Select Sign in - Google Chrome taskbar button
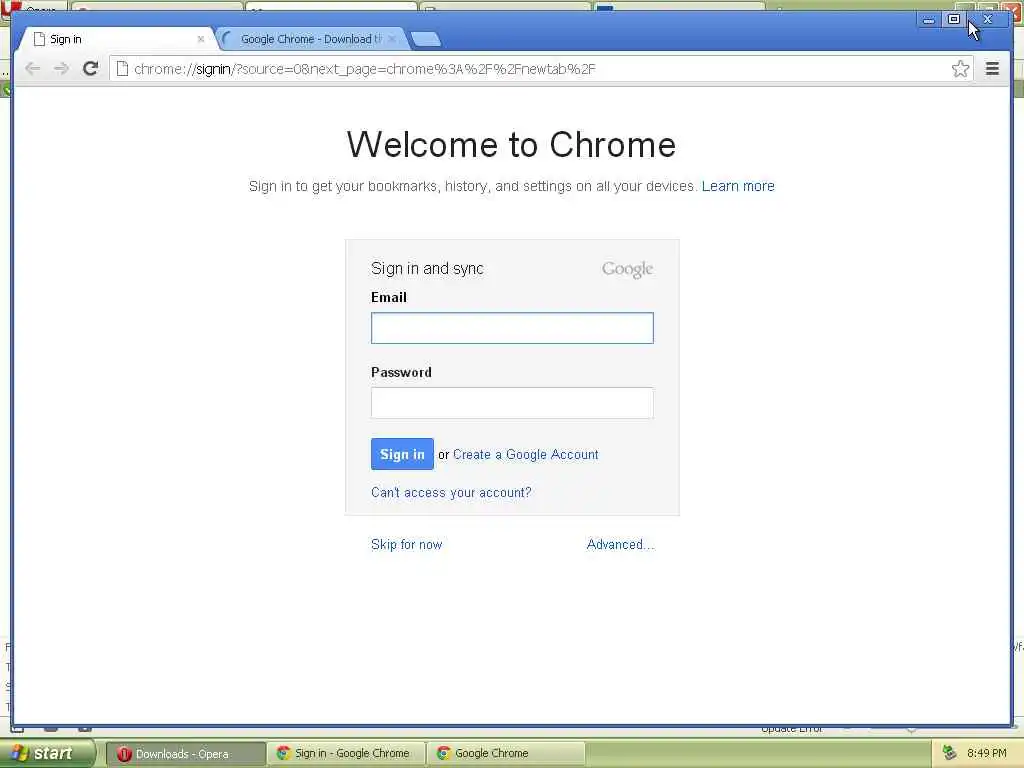This screenshot has width=1024, height=768. pos(346,754)
